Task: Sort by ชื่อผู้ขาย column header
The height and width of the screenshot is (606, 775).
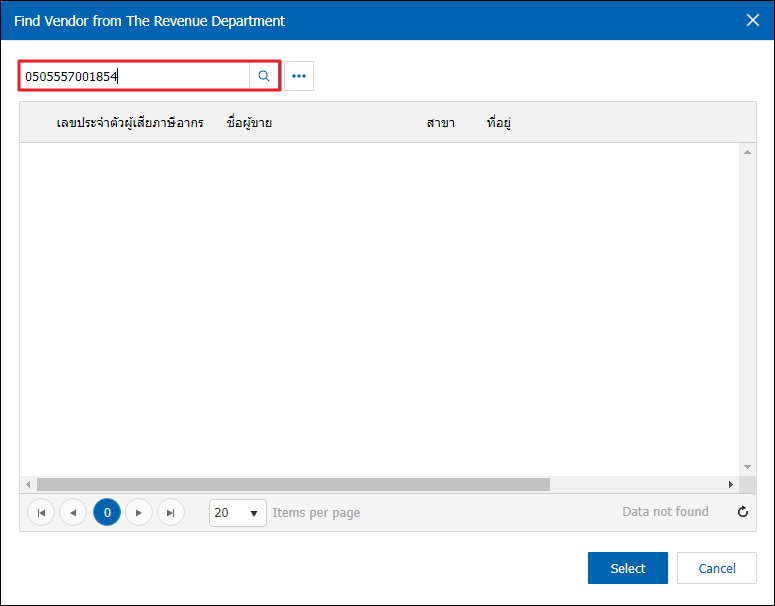Action: pyautogui.click(x=249, y=123)
